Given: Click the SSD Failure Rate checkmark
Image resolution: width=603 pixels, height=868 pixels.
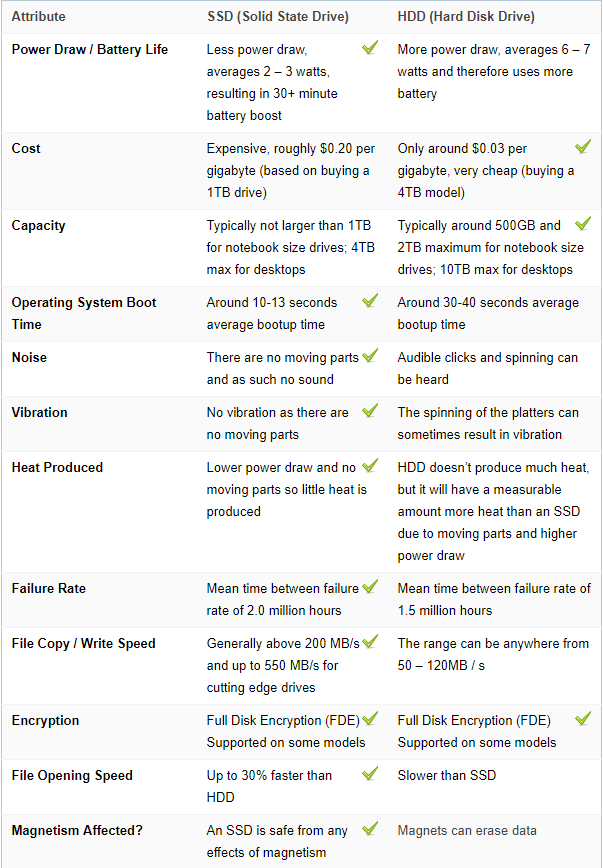Looking at the screenshot, I should point(370,586).
